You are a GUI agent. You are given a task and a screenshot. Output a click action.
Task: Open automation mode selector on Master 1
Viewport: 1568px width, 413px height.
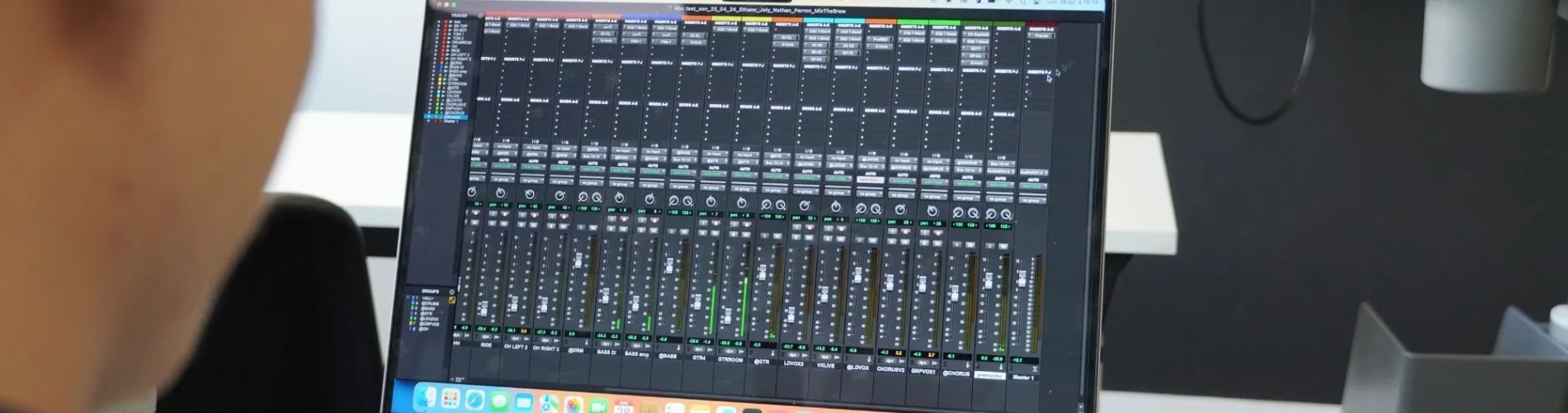1033,186
